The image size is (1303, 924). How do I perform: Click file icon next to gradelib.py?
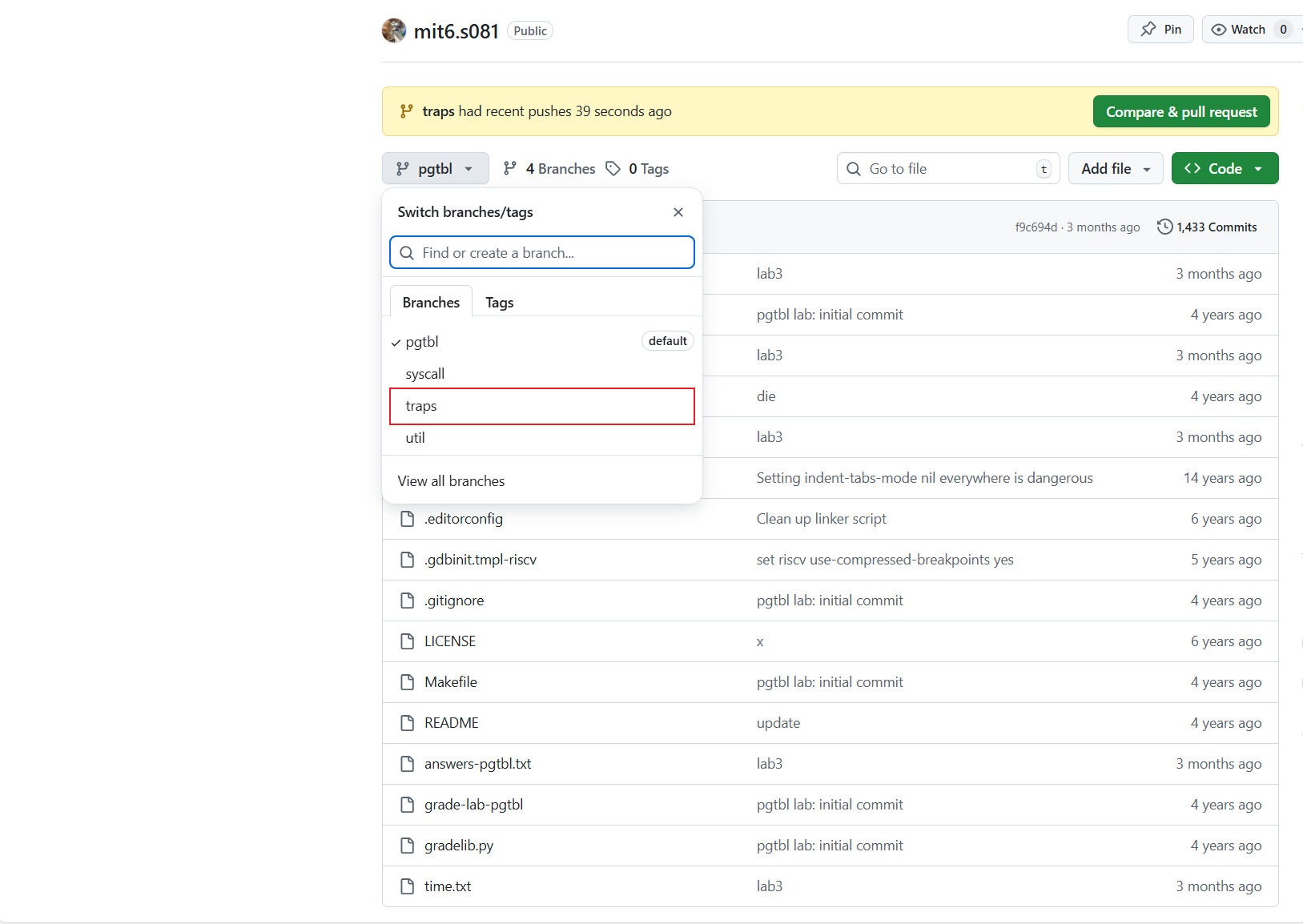pyautogui.click(x=408, y=846)
